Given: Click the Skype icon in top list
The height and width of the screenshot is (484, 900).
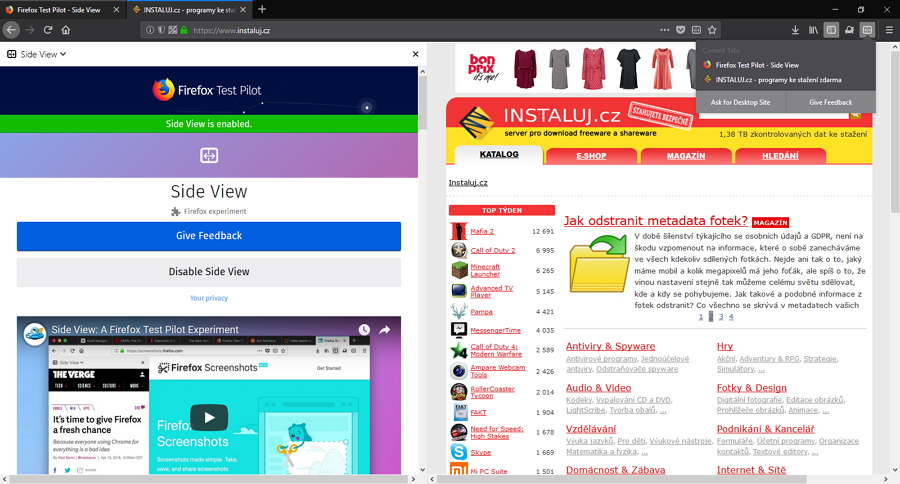Looking at the screenshot, I should tap(459, 452).
